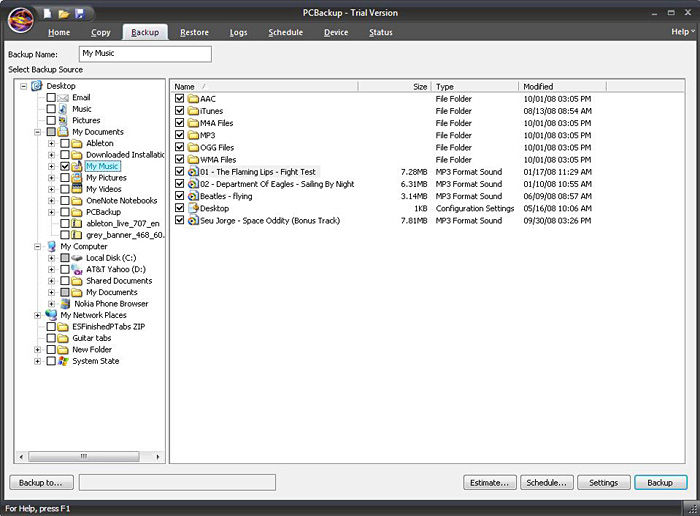Click the ableton_live_707_en zip file icon
Image resolution: width=700 pixels, height=516 pixels.
(77, 223)
